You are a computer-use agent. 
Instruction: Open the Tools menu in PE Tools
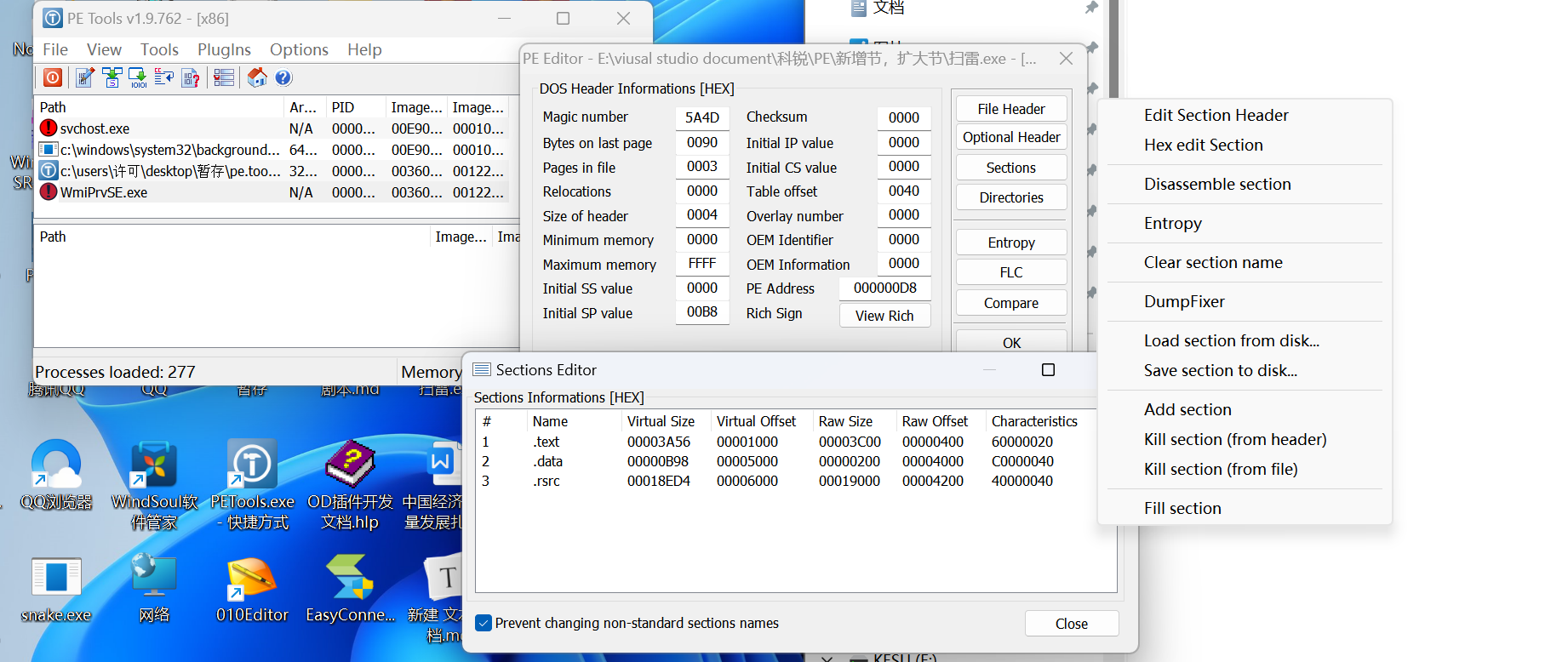click(159, 49)
